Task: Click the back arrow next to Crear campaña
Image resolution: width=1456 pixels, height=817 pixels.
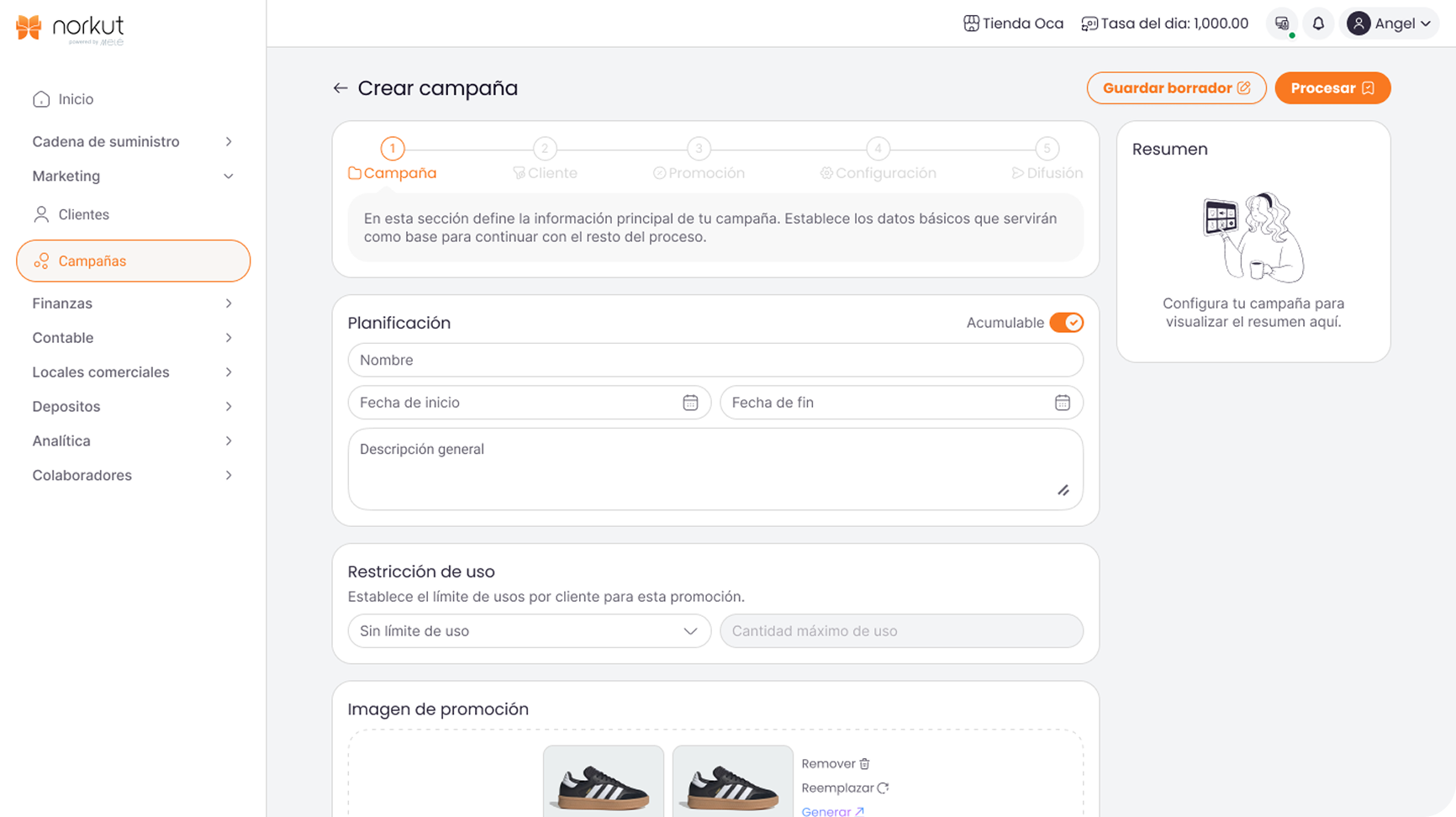Action: coord(340,87)
